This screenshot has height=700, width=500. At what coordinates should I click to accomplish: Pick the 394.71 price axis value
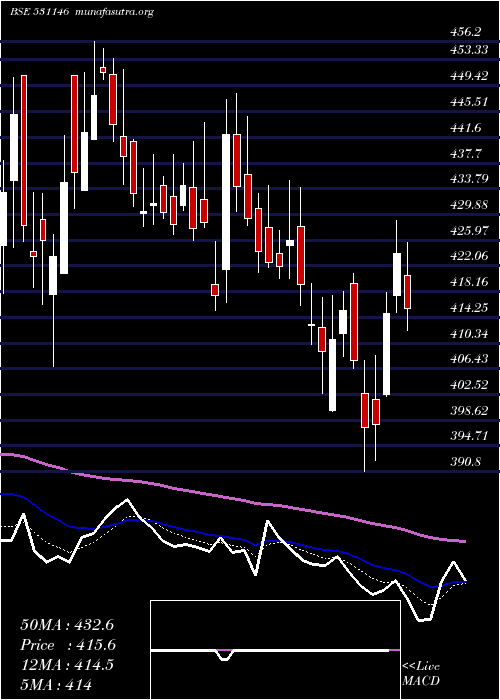pyautogui.click(x=469, y=436)
